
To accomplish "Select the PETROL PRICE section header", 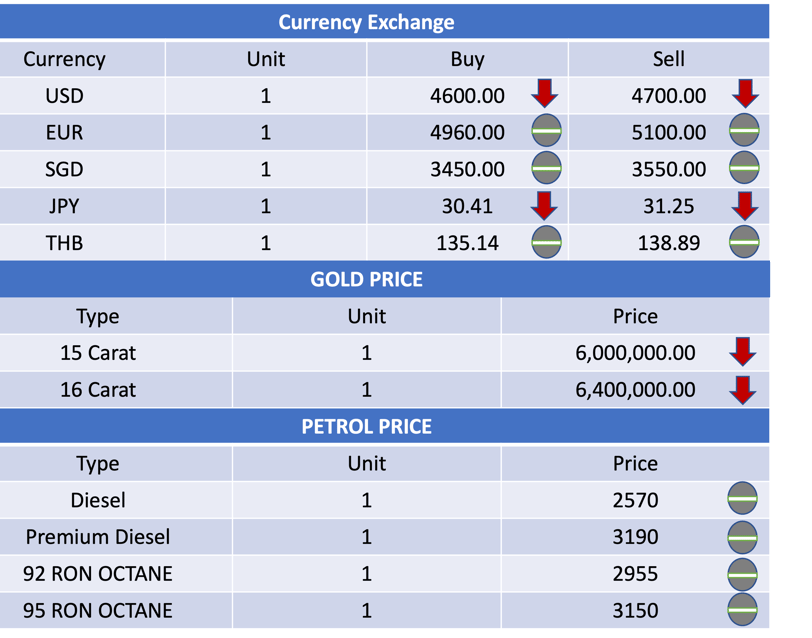I will pyautogui.click(x=366, y=426).
